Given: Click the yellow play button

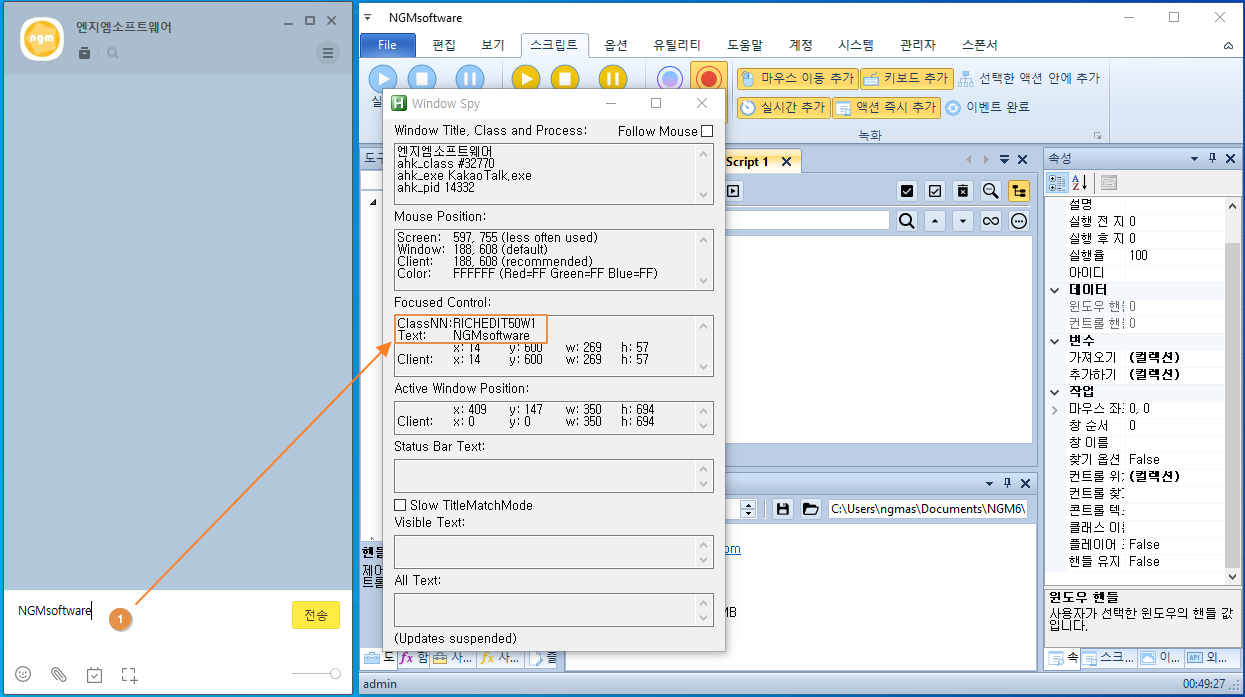Looking at the screenshot, I should tap(526, 79).
